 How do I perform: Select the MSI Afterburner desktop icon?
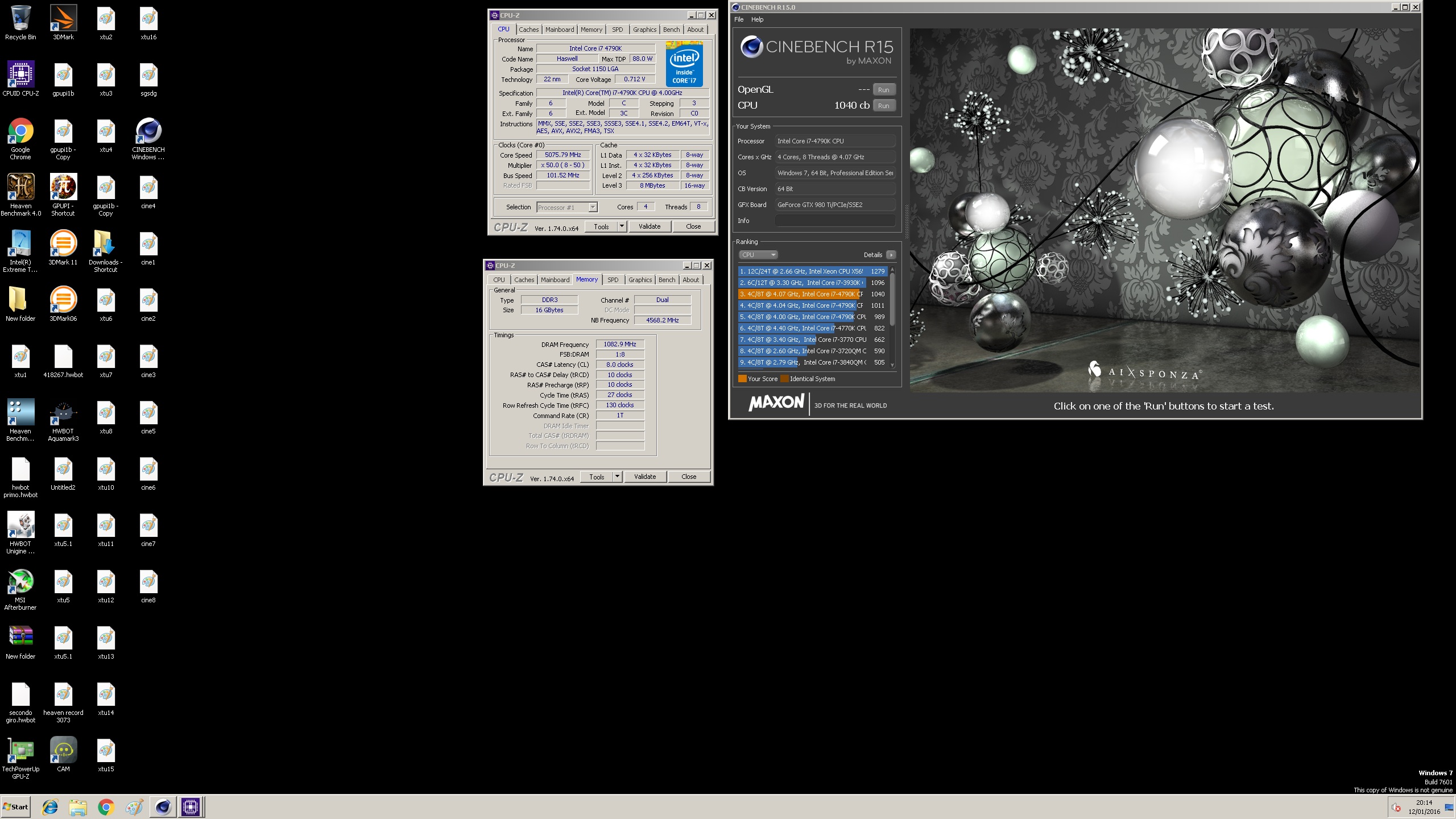(20, 589)
